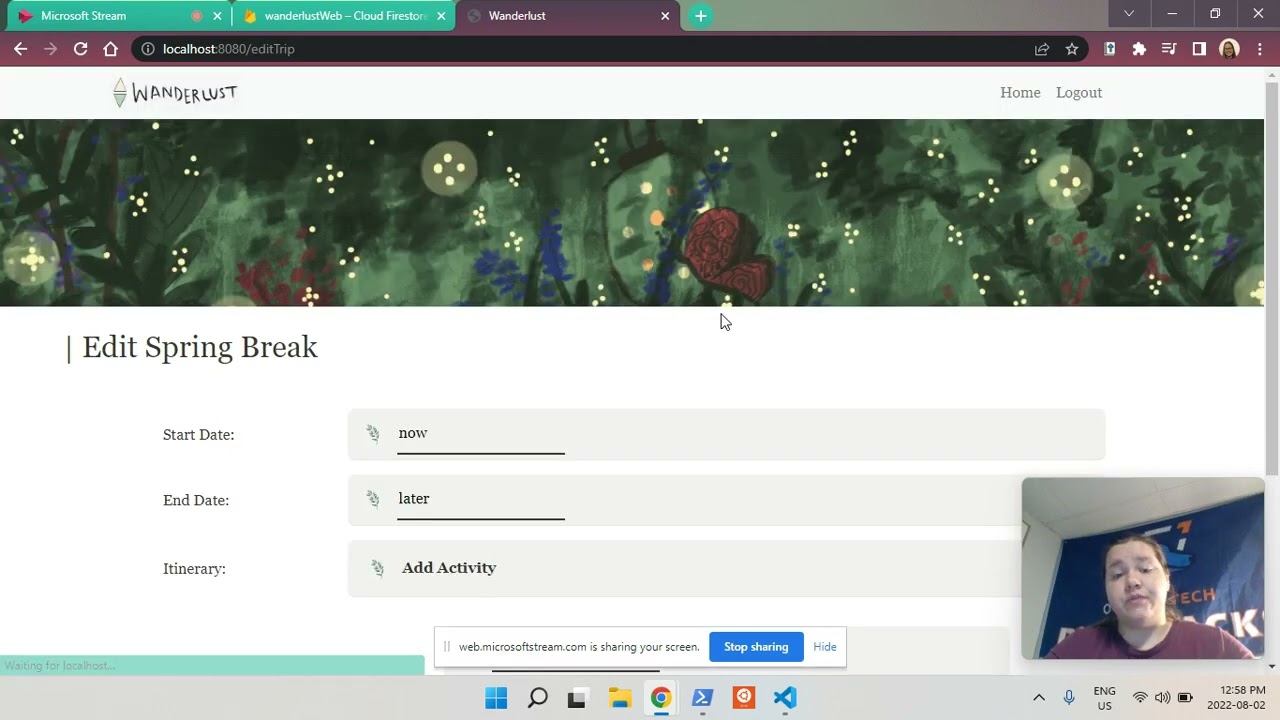
Task: Select the Wanderlust browser tab
Action: [x=568, y=16]
